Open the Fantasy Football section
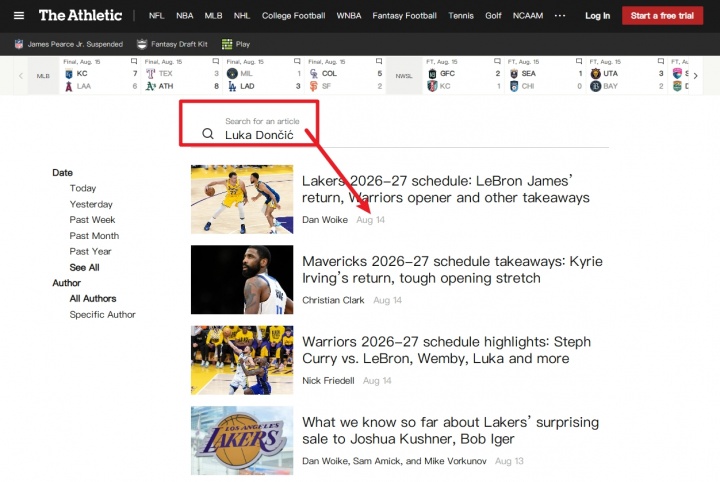720x482 pixels. [404, 16]
